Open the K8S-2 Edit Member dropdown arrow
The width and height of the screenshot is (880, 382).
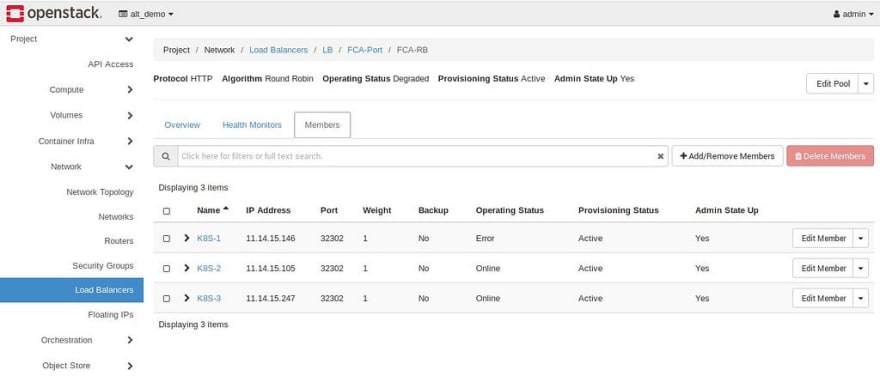click(x=861, y=268)
